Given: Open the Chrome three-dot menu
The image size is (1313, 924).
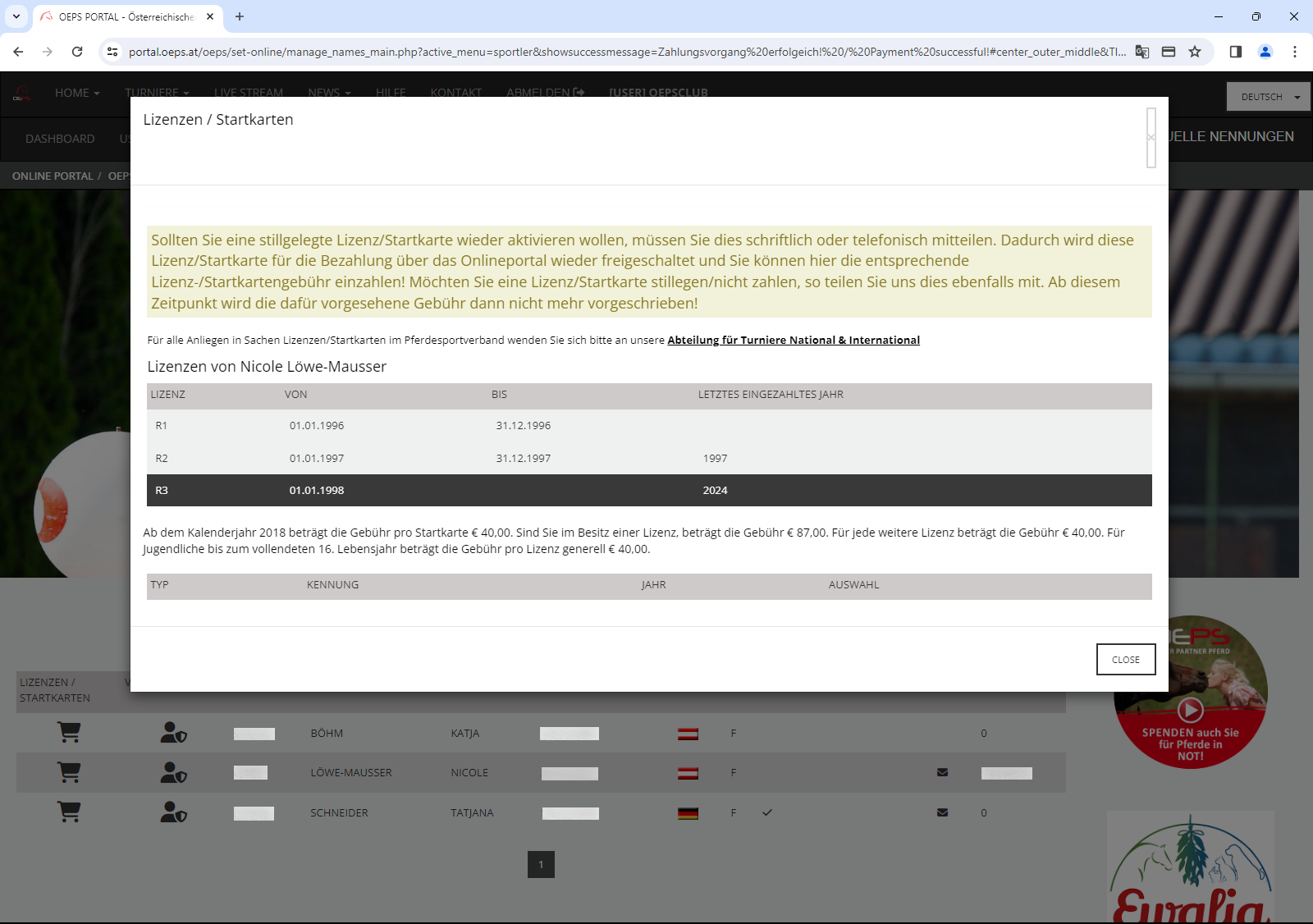Looking at the screenshot, I should coord(1295,52).
